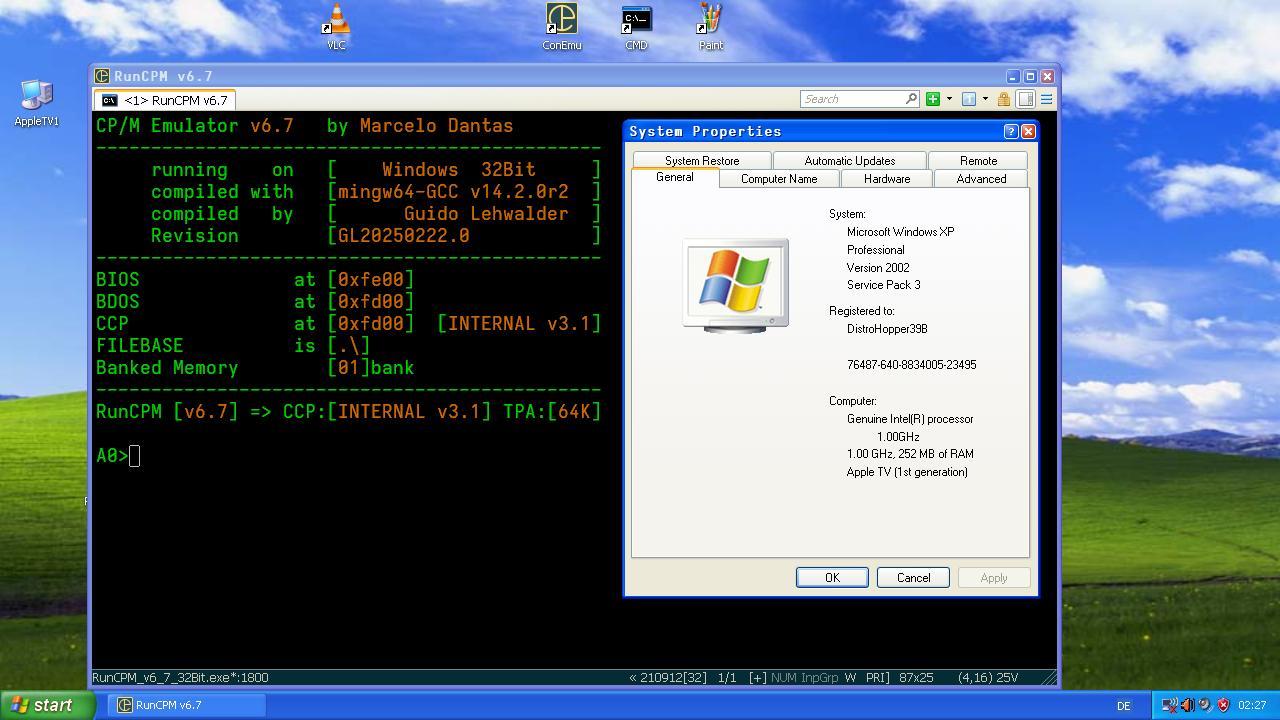Click the '1/1' console count in status bar
The height and width of the screenshot is (720, 1280).
pos(727,677)
